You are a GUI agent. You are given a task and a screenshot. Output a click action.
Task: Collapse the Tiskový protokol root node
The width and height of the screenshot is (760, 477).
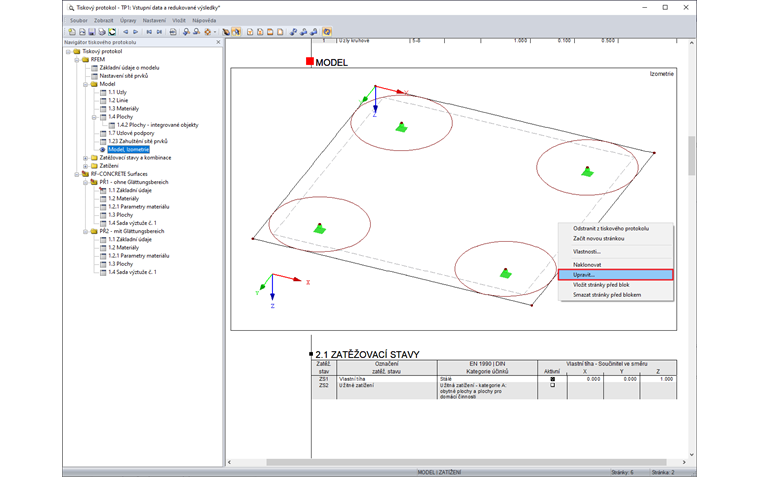point(68,51)
